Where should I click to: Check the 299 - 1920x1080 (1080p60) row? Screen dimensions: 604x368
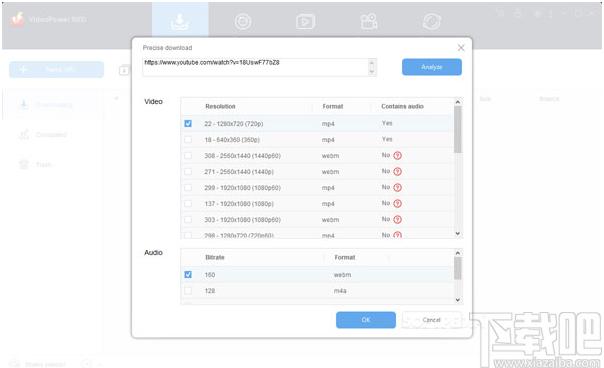click(x=188, y=188)
